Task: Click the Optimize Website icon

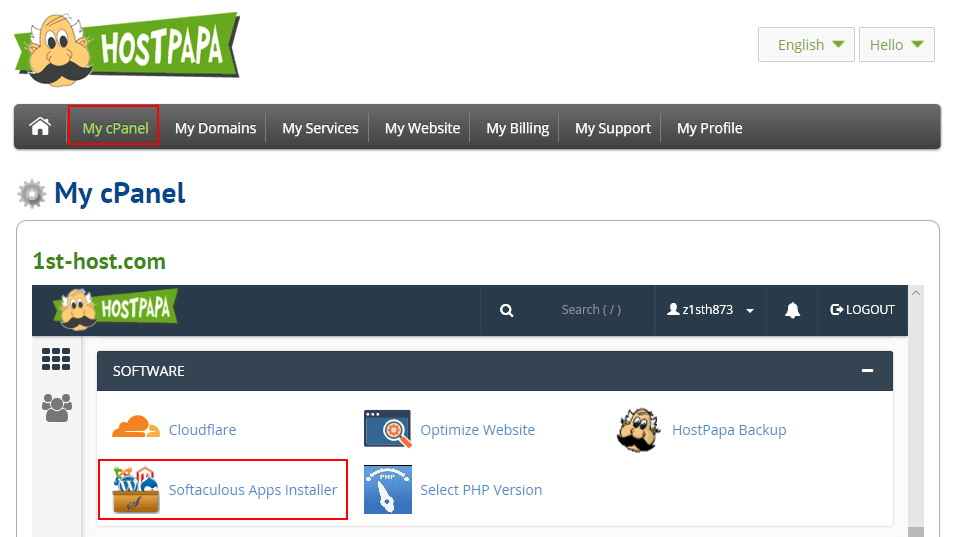Action: (x=388, y=429)
